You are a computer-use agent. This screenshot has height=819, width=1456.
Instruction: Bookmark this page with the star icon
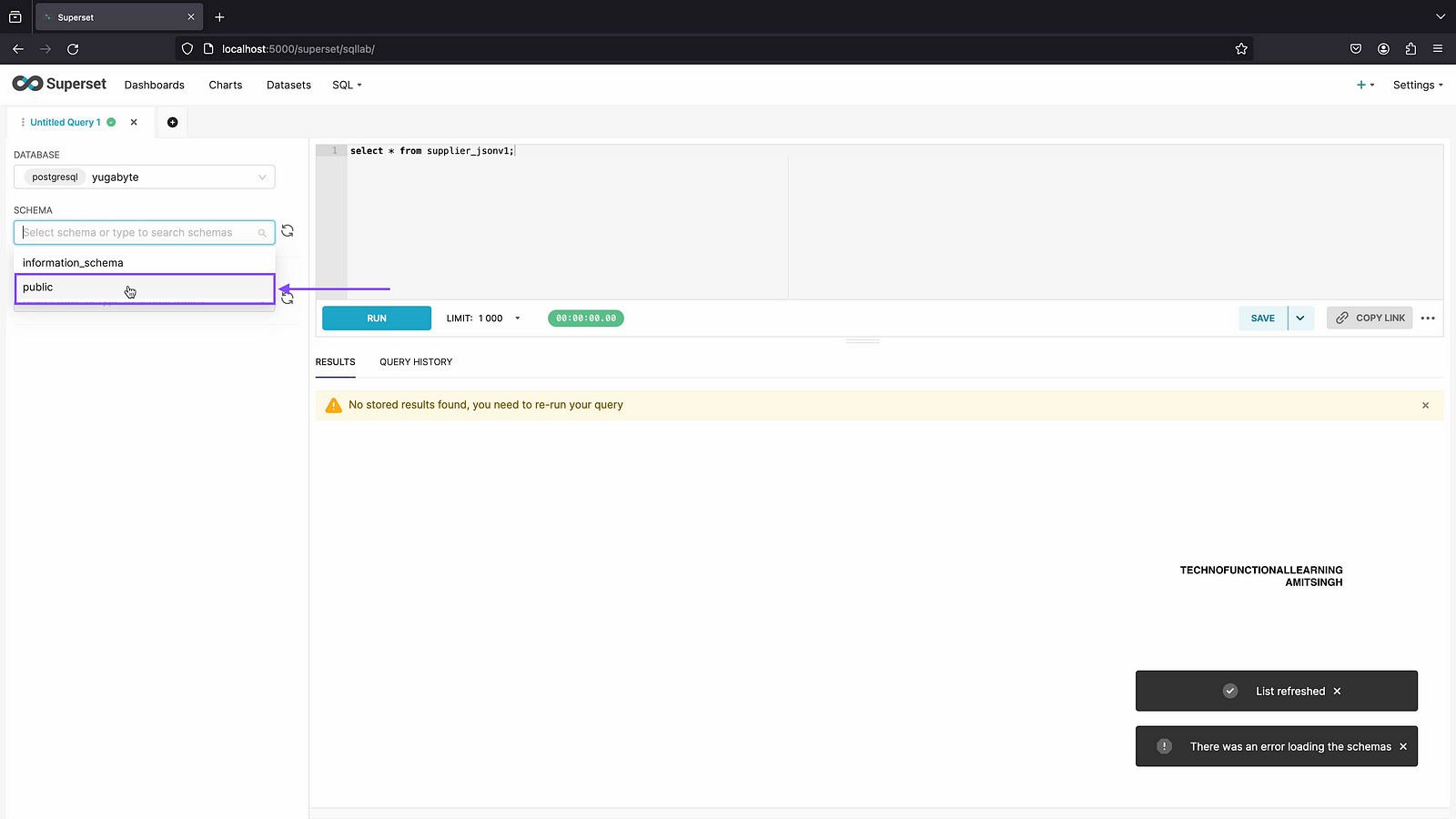pyautogui.click(x=1241, y=49)
